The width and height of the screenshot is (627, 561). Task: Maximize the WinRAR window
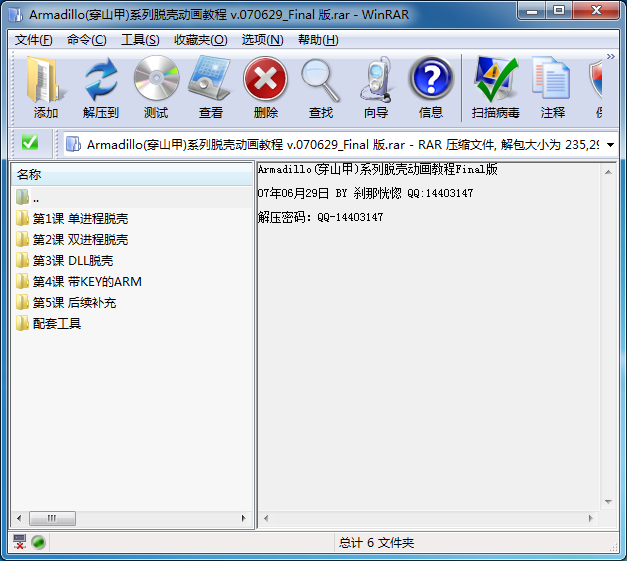(x=559, y=10)
